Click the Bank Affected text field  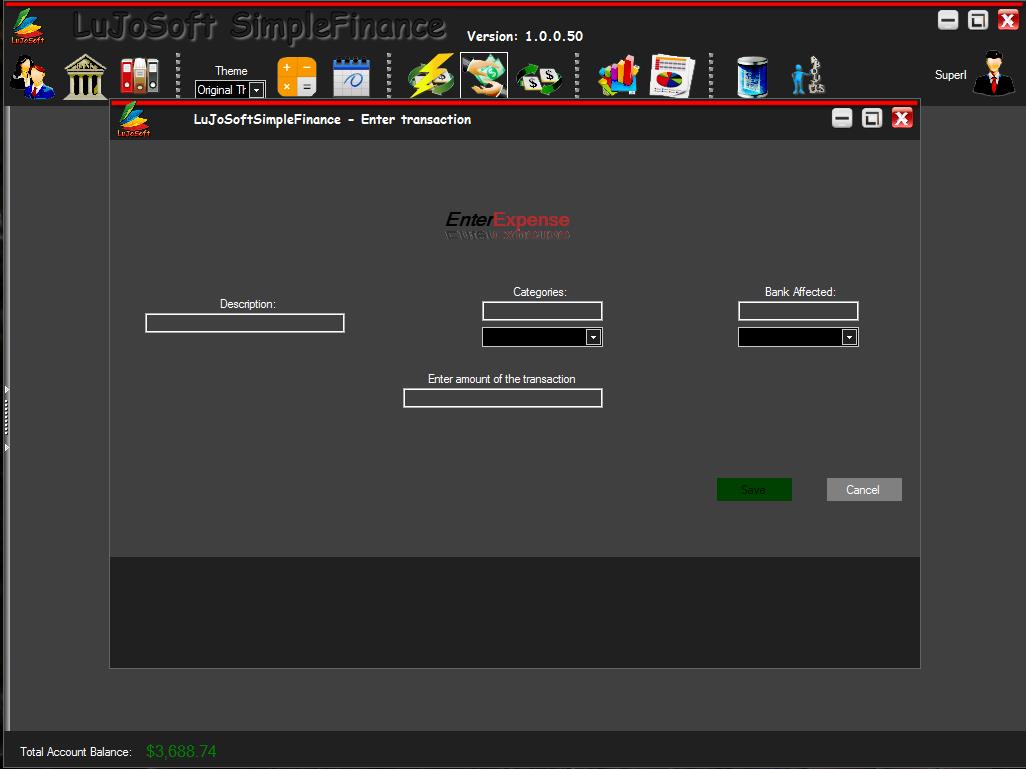[798, 311]
